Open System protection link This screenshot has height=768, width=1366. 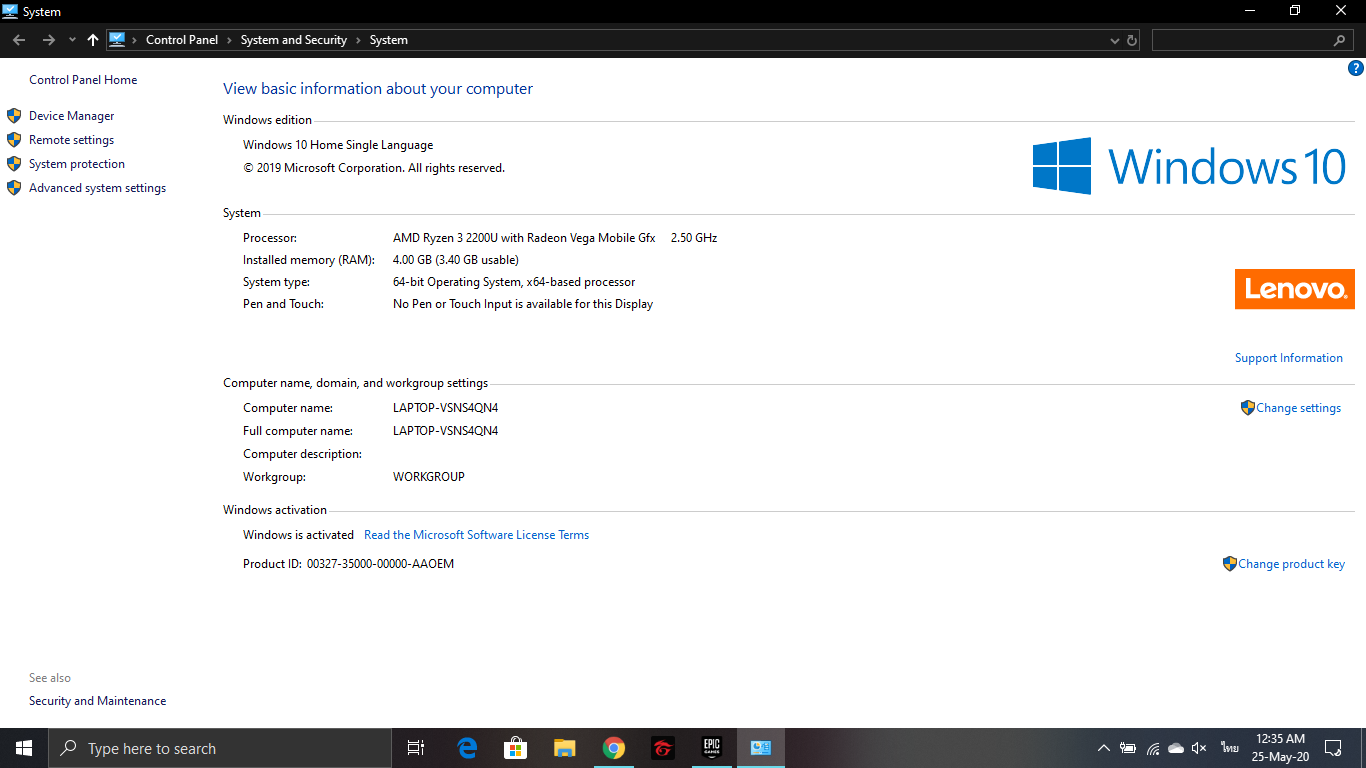77,164
